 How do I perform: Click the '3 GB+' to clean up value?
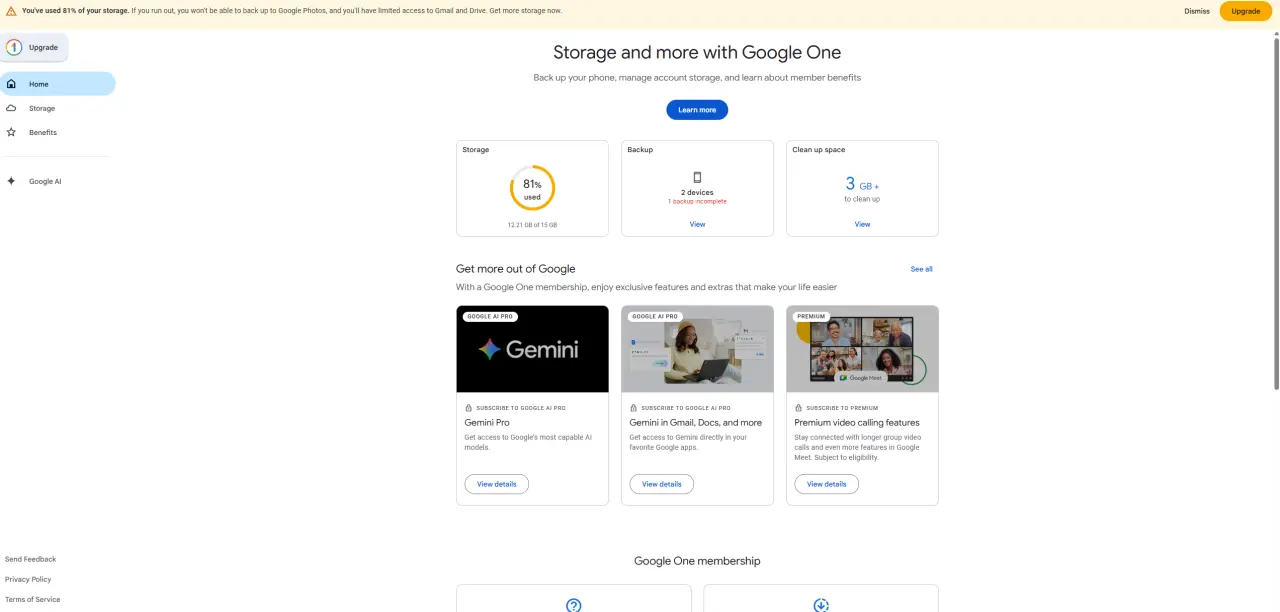click(862, 184)
